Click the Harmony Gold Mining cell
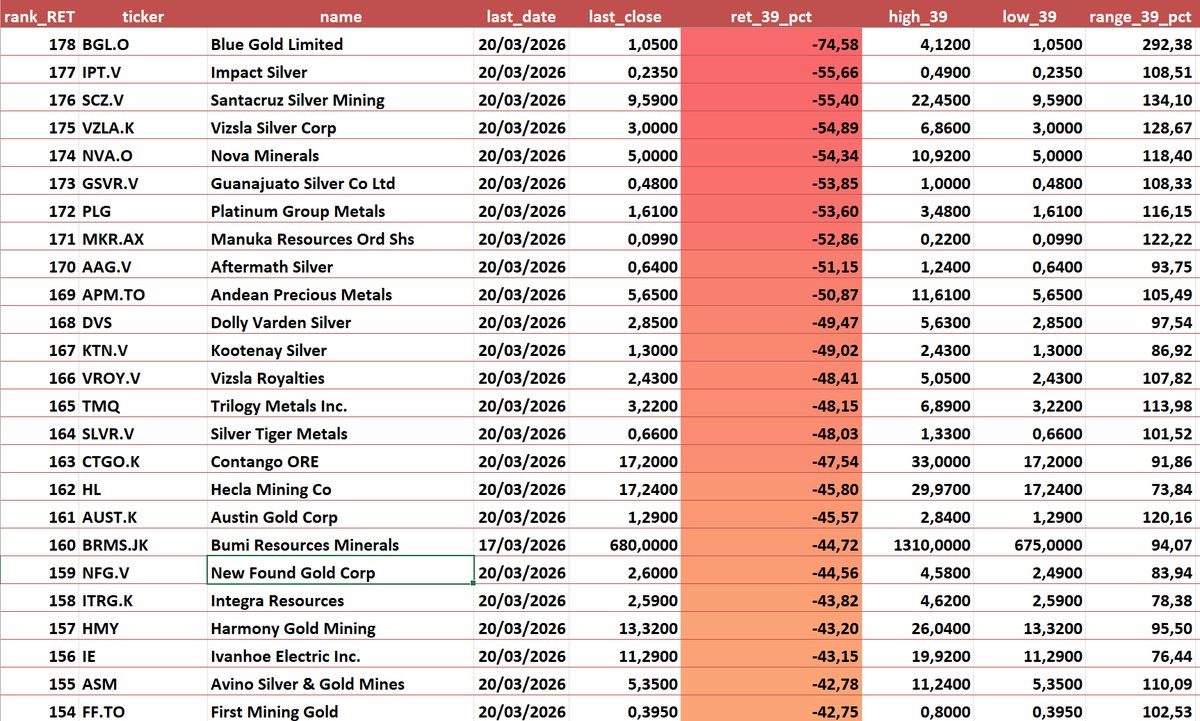 [340, 629]
